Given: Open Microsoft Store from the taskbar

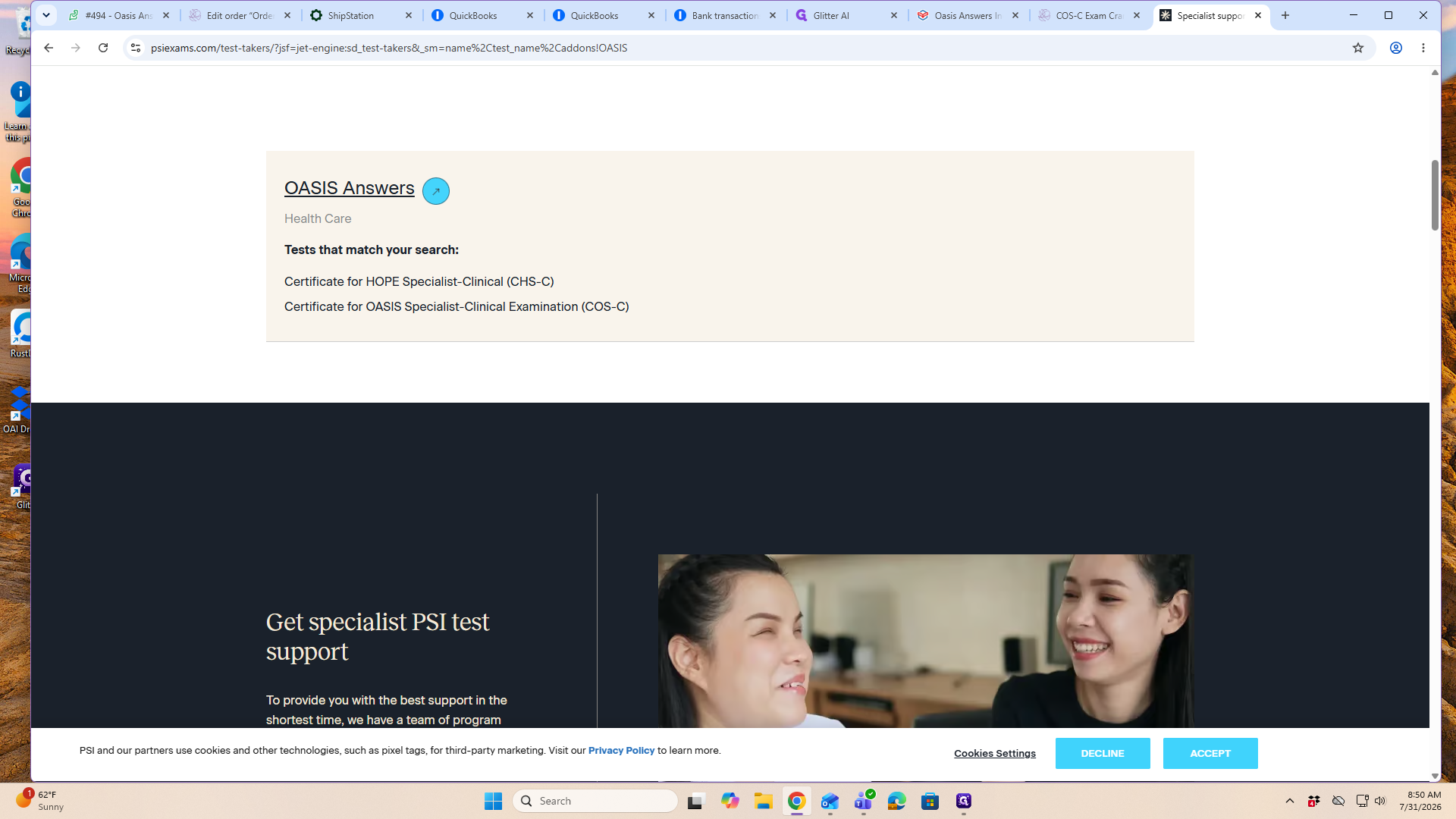Looking at the screenshot, I should click(930, 801).
